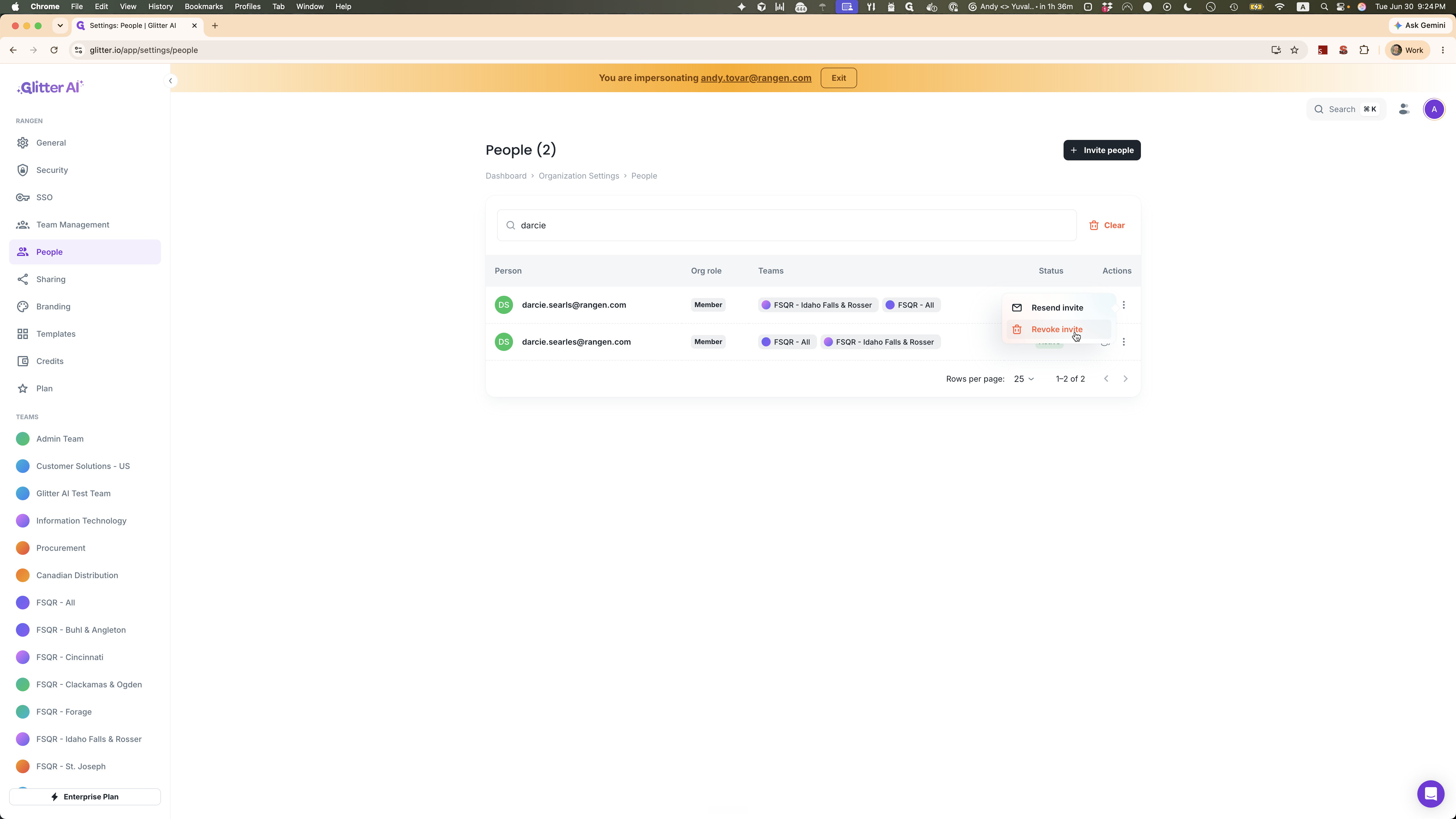Open the user avatar menu
This screenshot has height=819, width=1456.
click(1433, 109)
